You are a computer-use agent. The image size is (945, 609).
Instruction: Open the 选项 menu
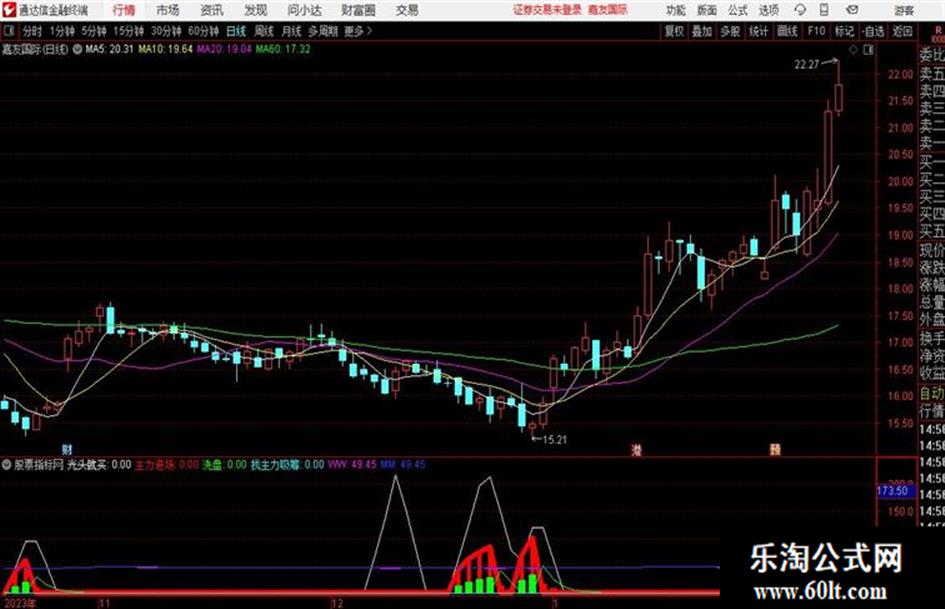point(769,10)
